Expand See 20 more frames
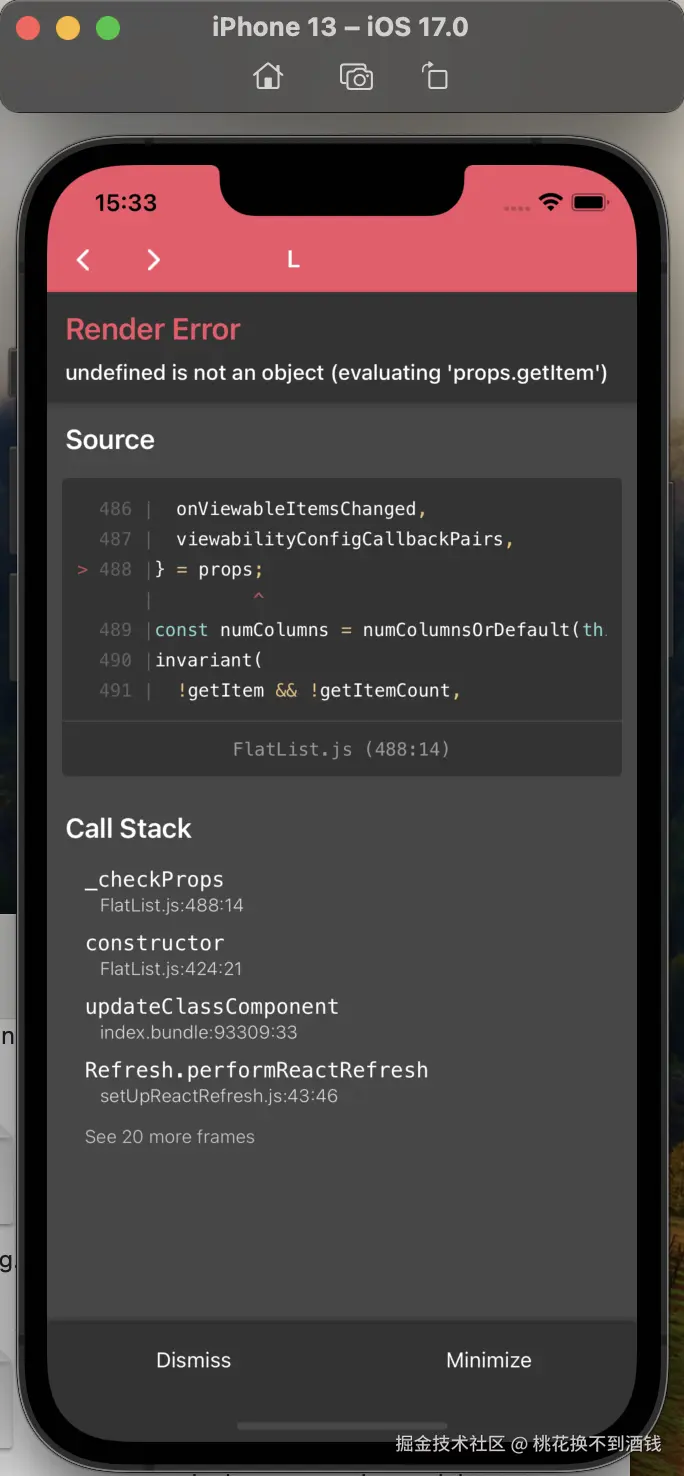Viewport: 684px width, 1476px height. coord(170,1137)
